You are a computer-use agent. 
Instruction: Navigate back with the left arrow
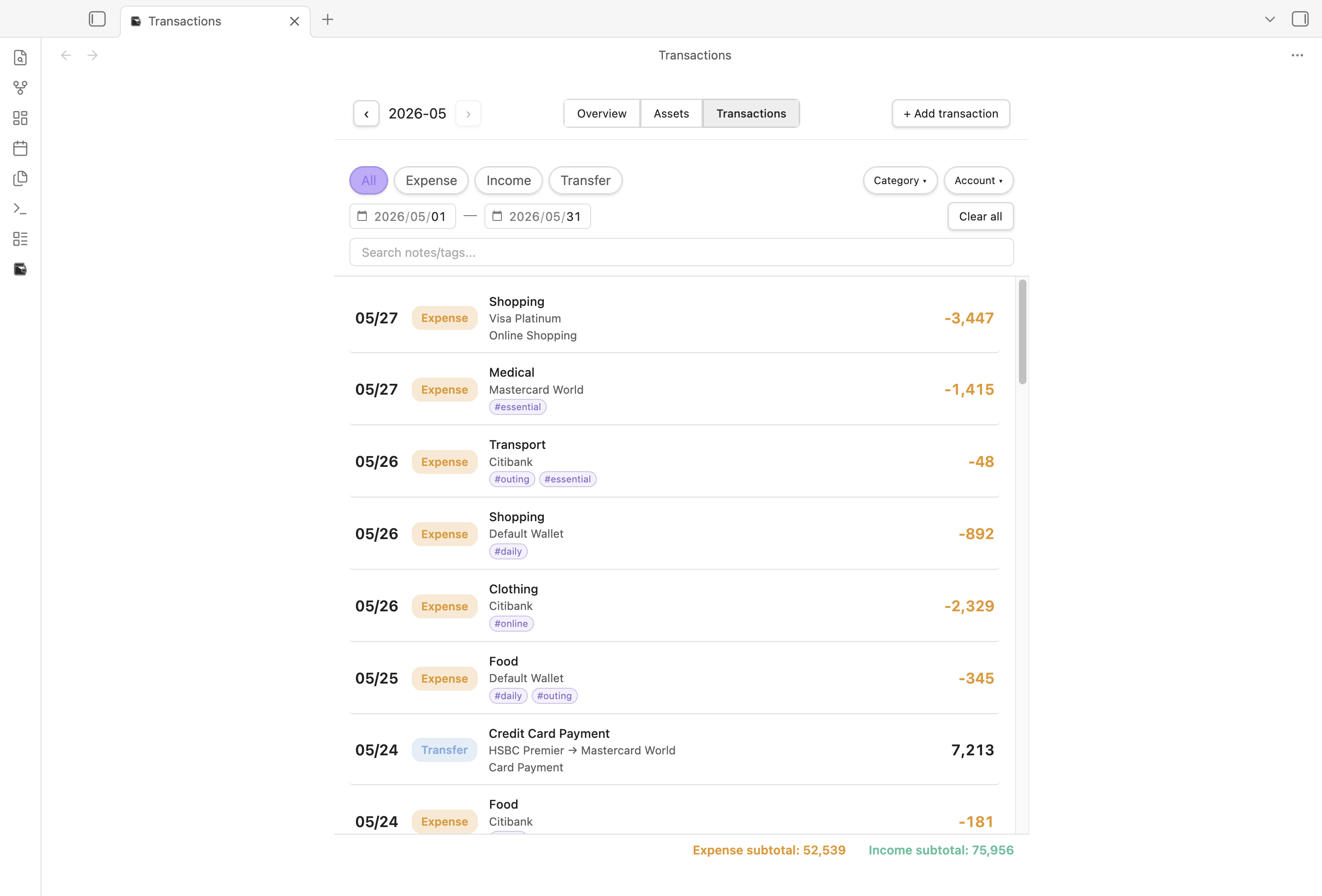click(x=66, y=55)
